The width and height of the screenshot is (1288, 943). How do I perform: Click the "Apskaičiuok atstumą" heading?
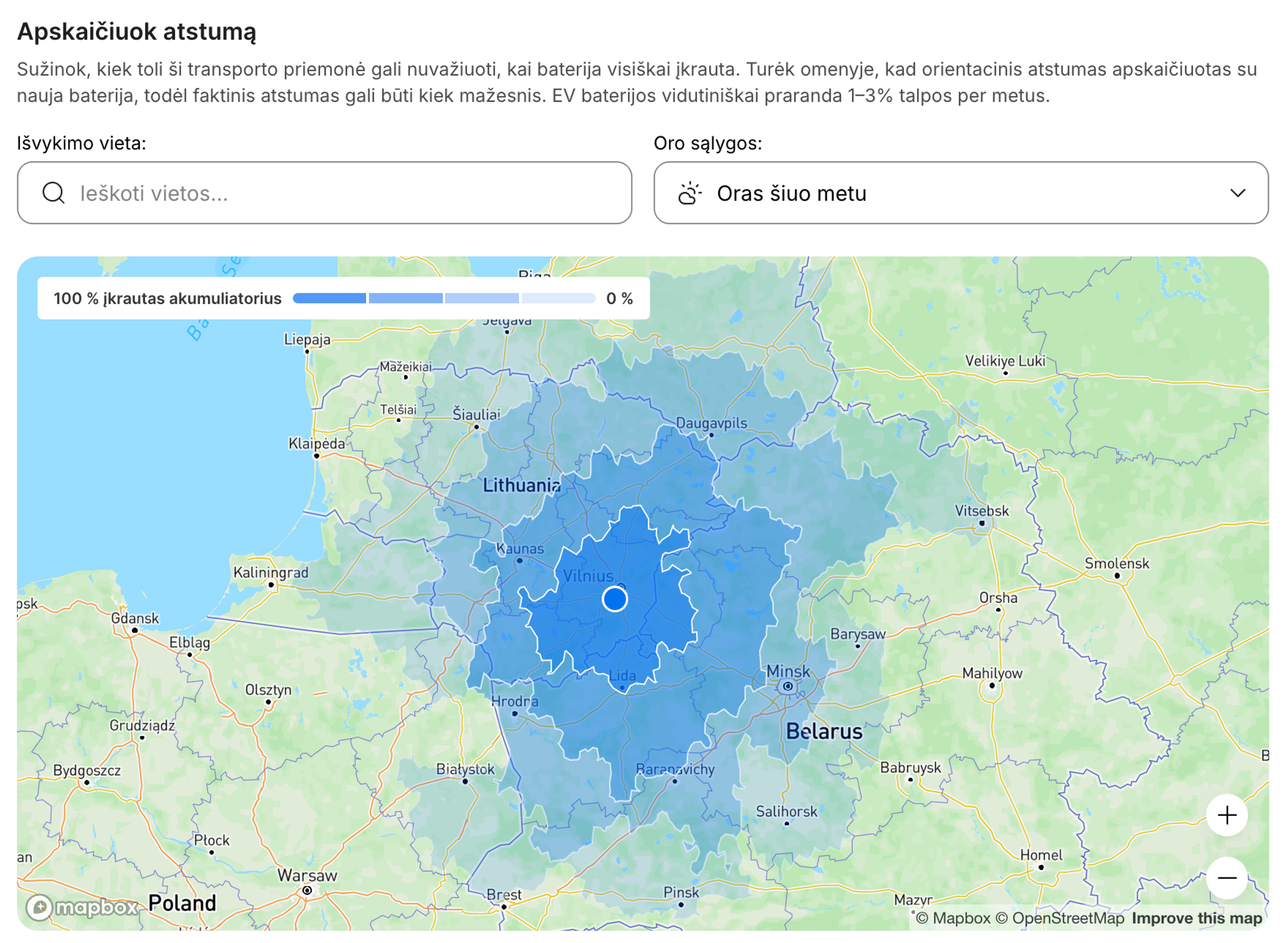137,32
